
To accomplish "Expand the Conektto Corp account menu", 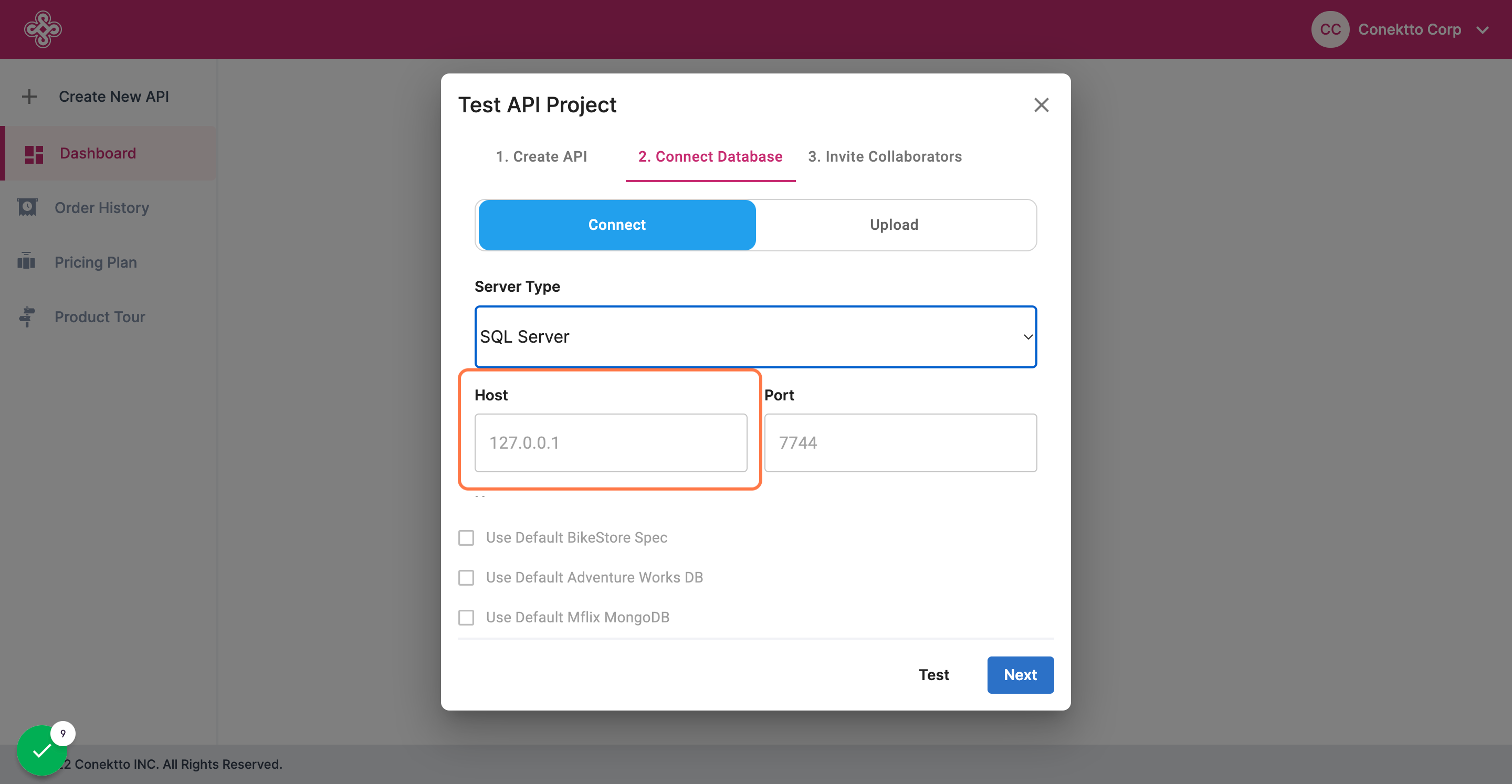I will (x=1482, y=30).
